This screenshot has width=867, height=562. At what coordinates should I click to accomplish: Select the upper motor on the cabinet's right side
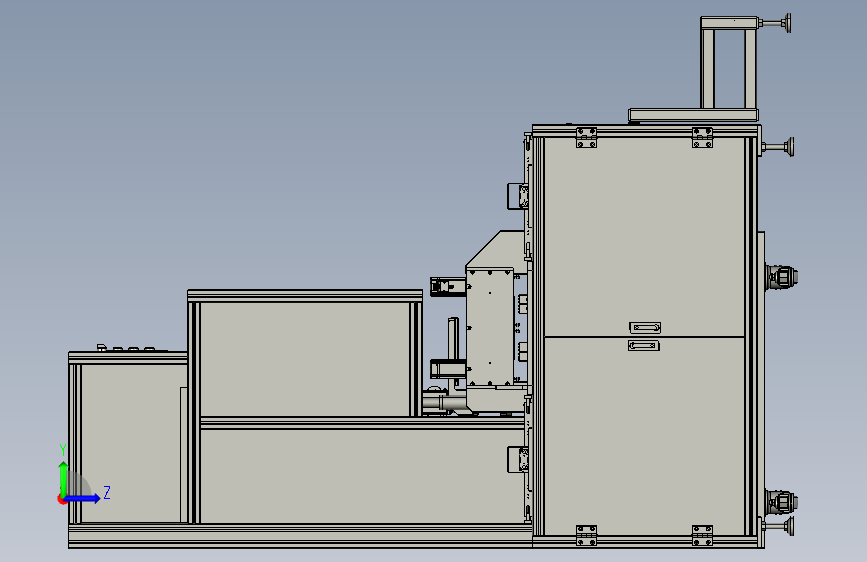coord(781,276)
